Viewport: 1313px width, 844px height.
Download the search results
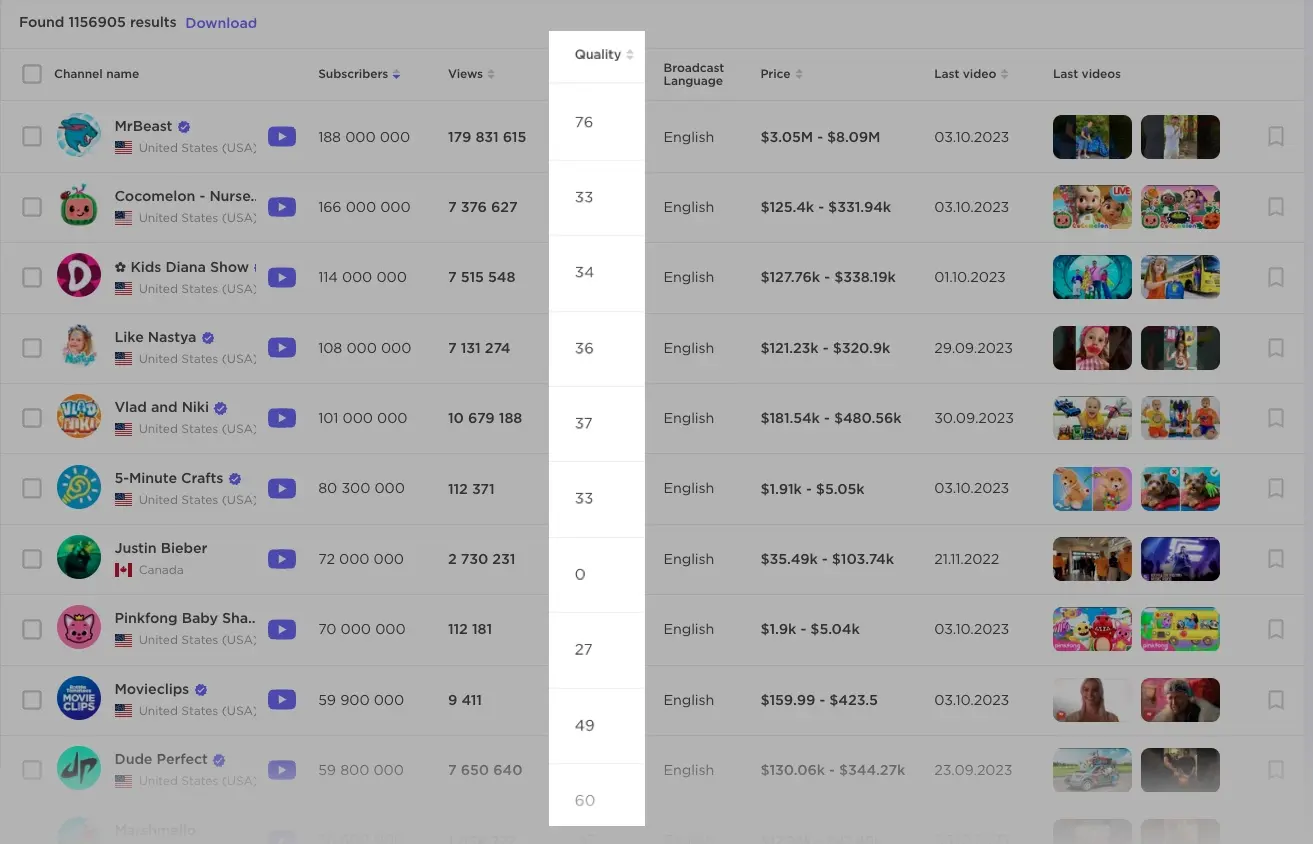tap(221, 23)
